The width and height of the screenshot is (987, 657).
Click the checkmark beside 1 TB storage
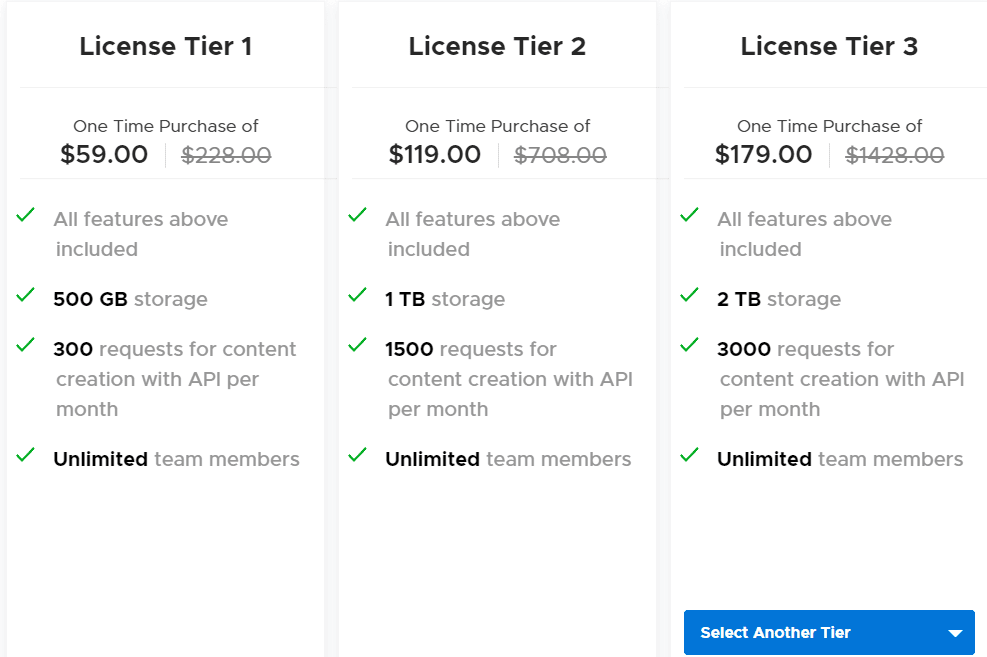[357, 296]
